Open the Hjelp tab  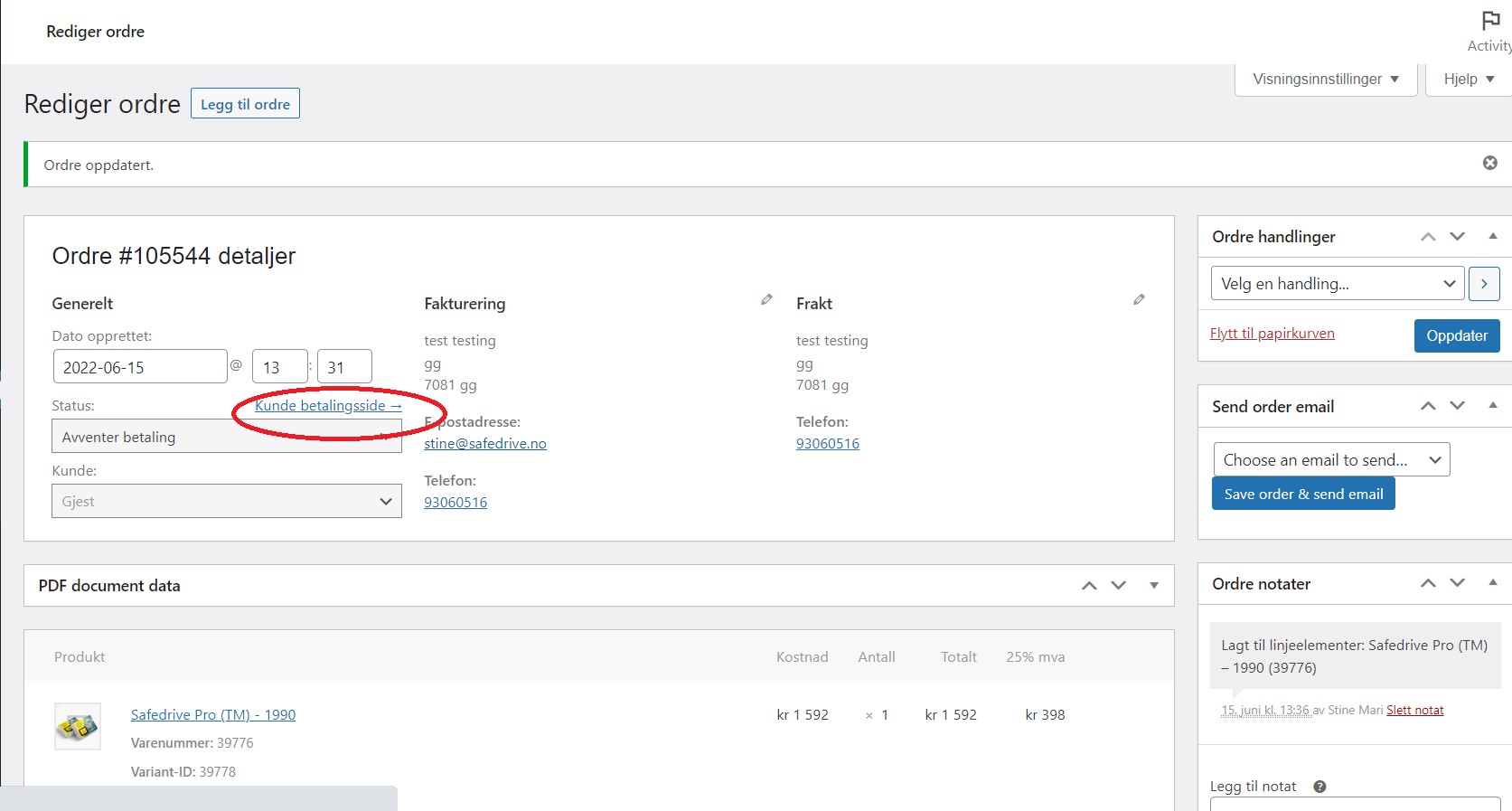click(x=1468, y=80)
